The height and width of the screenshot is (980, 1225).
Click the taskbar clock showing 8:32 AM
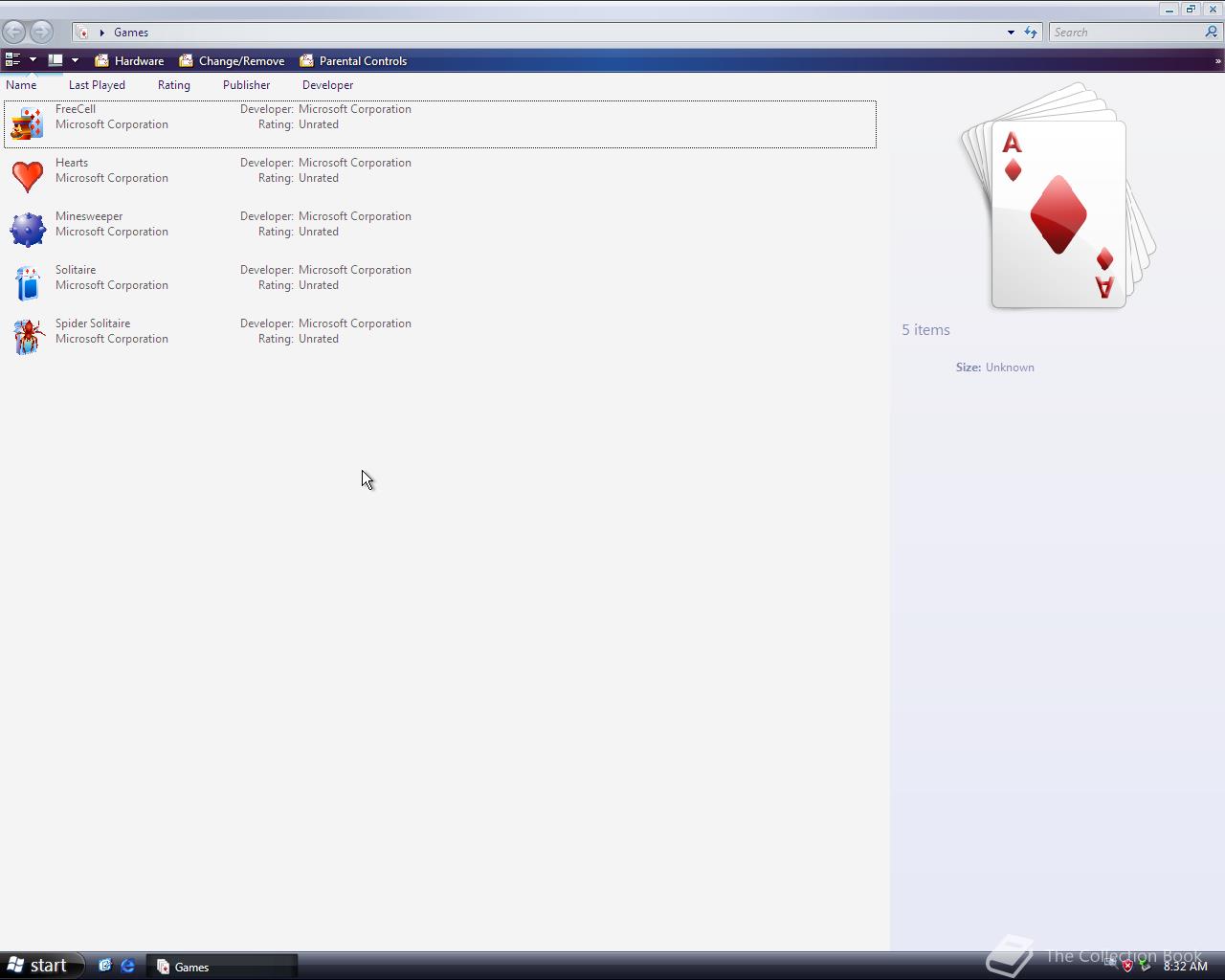pos(1185,967)
